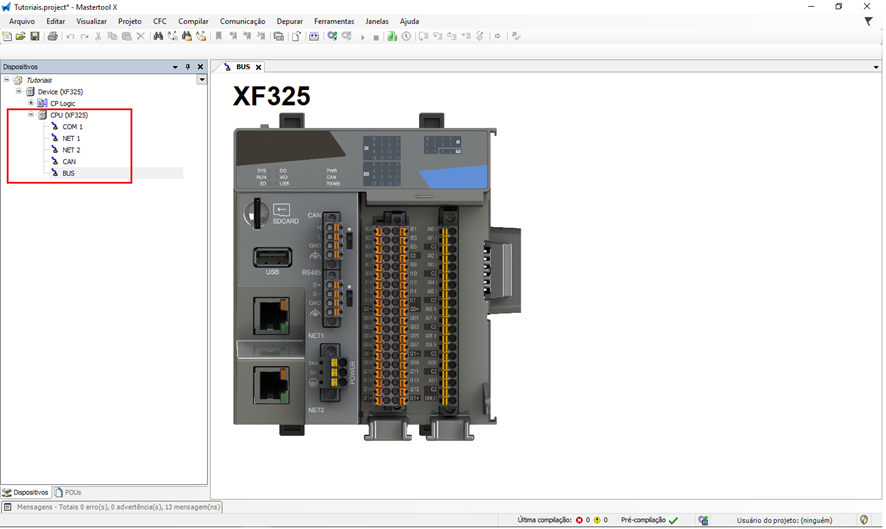Click the filter funnel icon at top right

coord(868,21)
